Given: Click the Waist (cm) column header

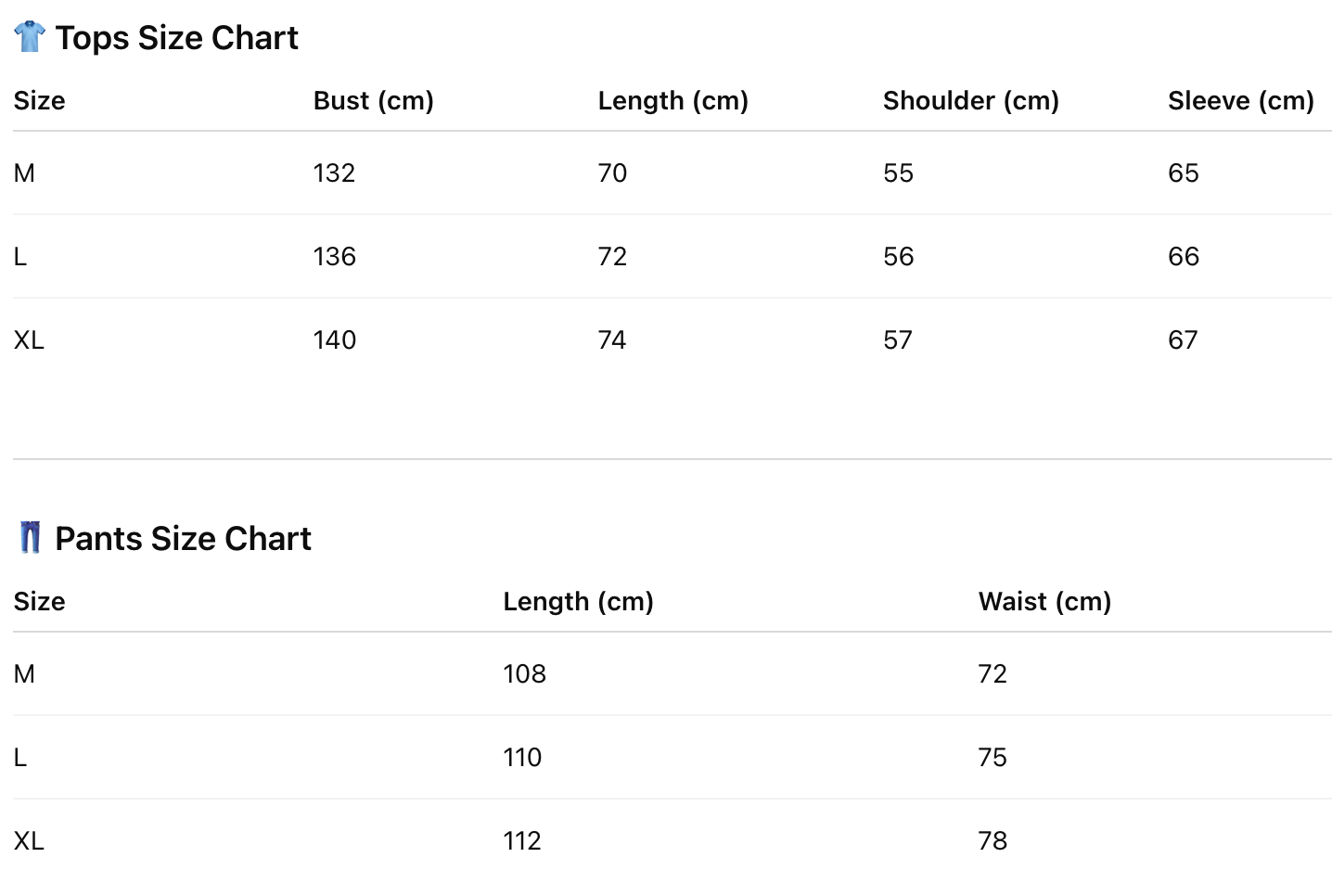Looking at the screenshot, I should point(1044,601).
